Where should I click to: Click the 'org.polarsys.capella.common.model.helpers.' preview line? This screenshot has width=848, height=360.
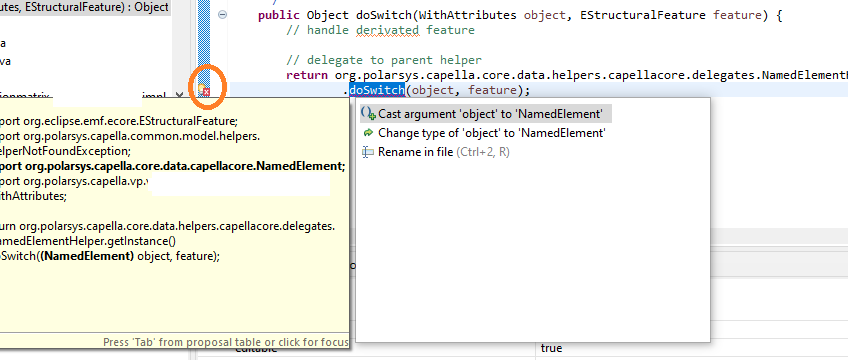pos(130,136)
